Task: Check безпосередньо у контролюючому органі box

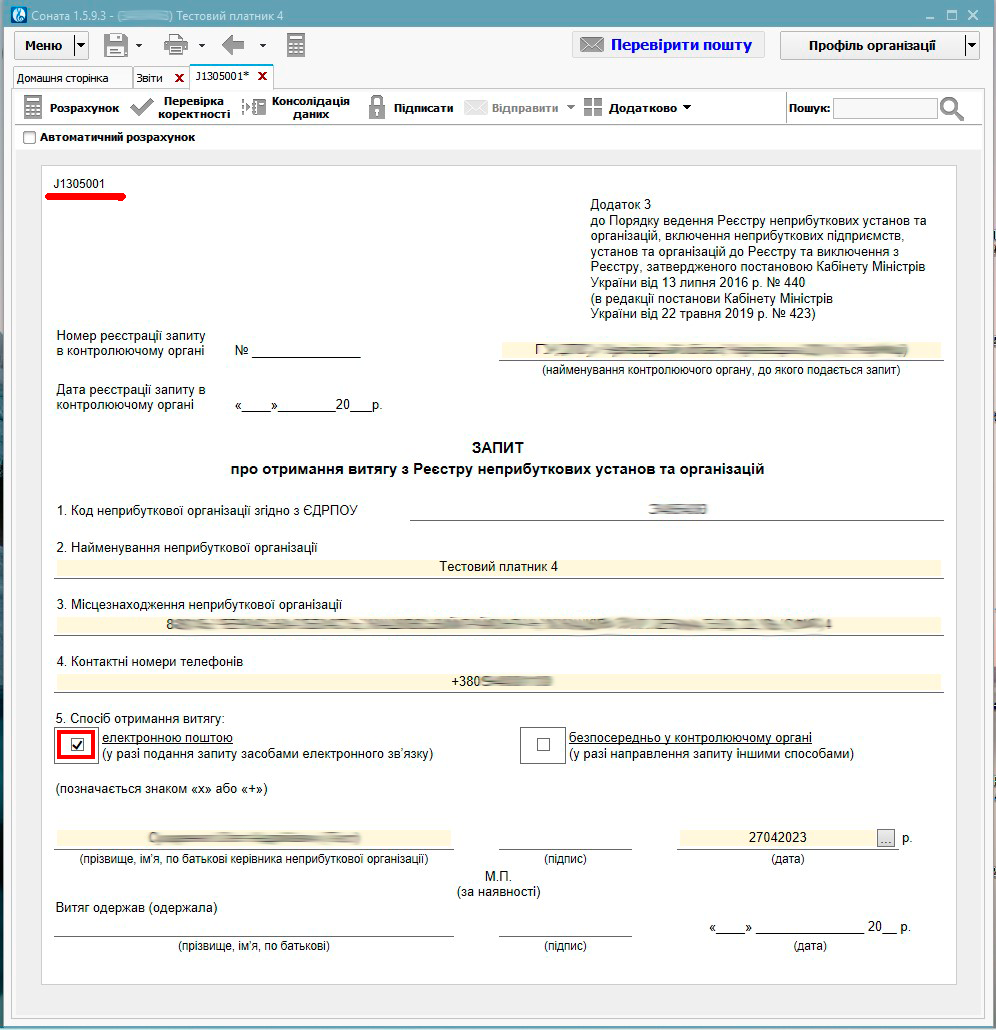Action: pos(543,745)
